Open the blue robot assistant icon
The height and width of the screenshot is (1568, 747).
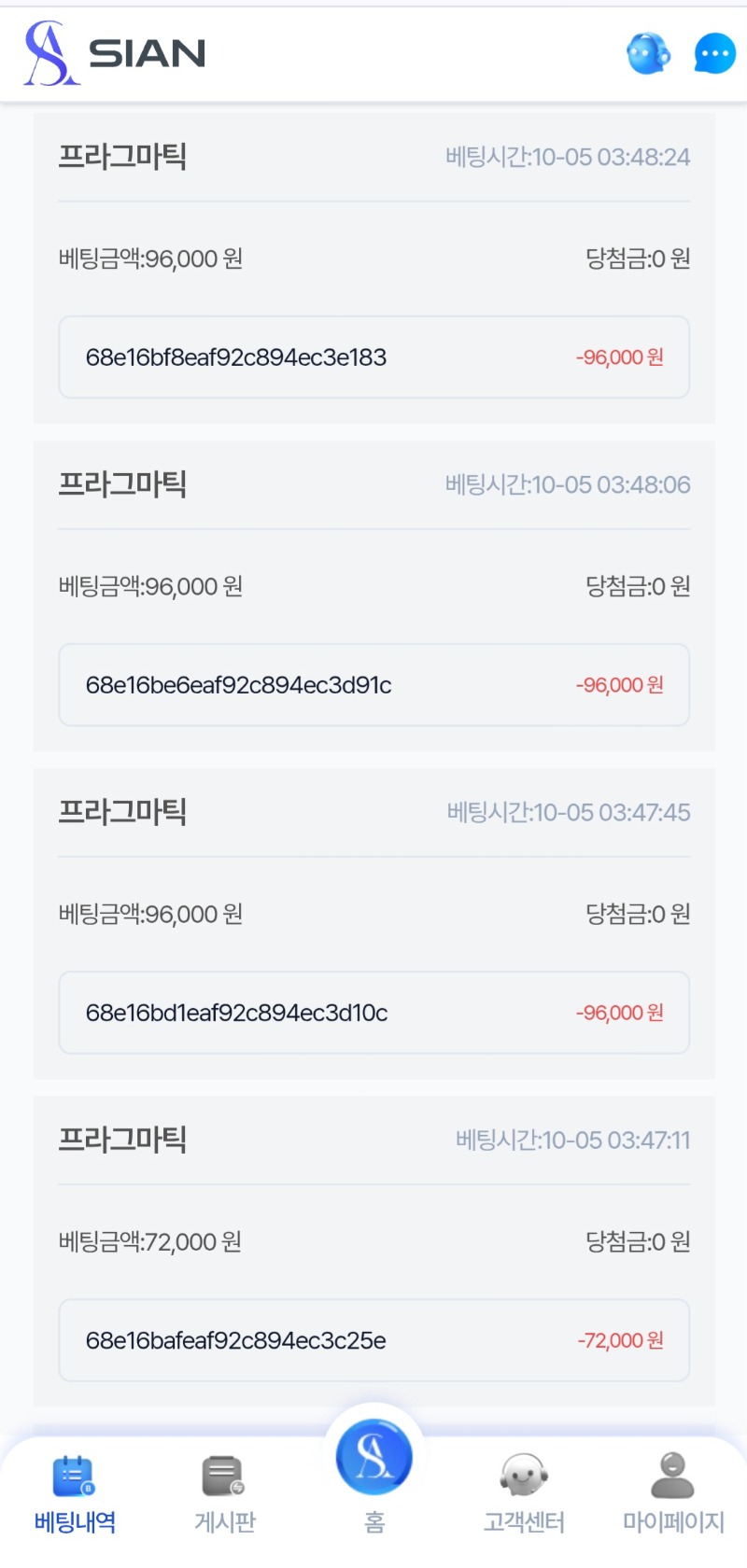pyautogui.click(x=648, y=53)
